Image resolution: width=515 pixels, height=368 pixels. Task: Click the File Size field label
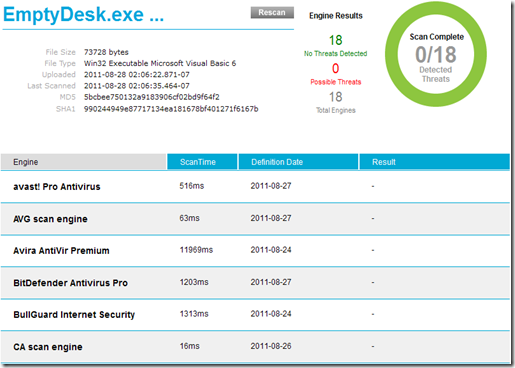(x=60, y=52)
